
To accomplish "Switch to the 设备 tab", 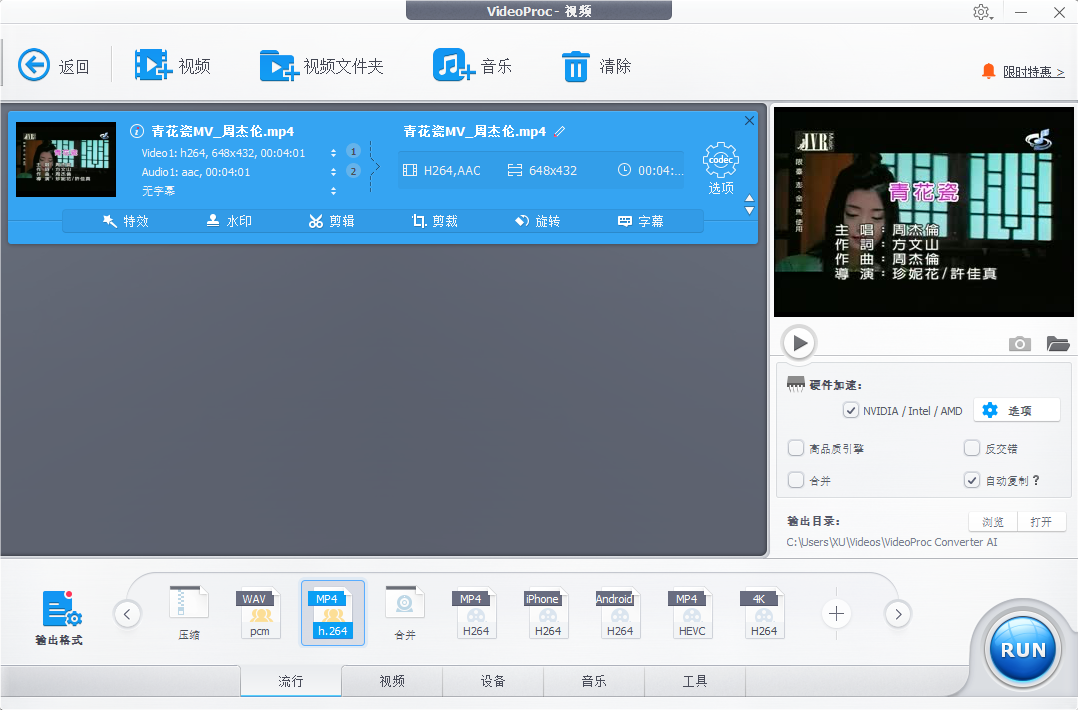I will 493,681.
